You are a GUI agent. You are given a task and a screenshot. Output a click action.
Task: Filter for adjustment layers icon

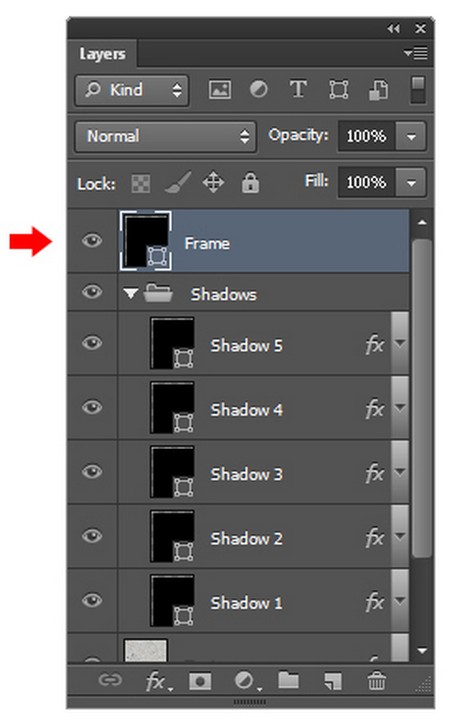258,89
